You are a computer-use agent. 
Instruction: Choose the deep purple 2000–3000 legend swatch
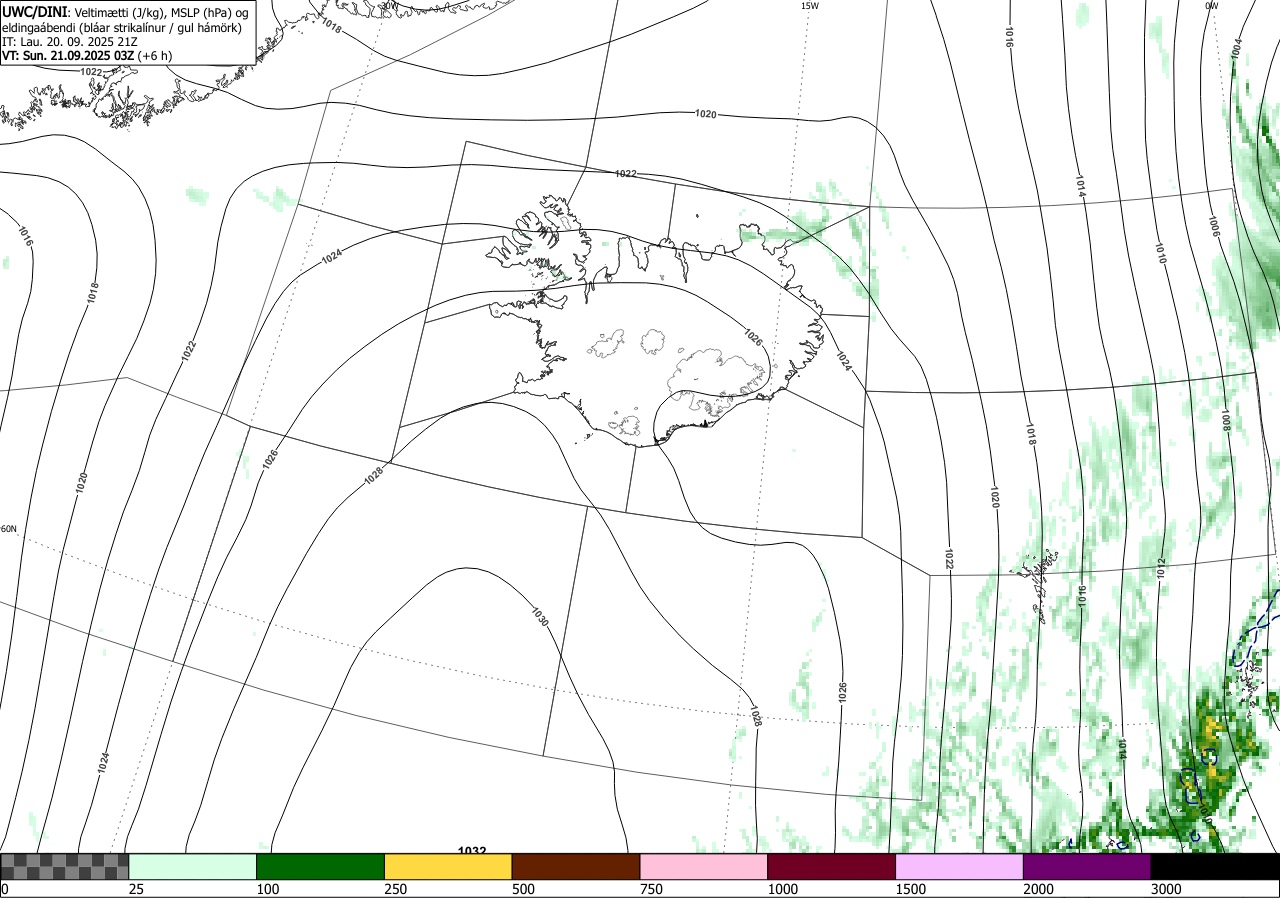coord(1087,866)
